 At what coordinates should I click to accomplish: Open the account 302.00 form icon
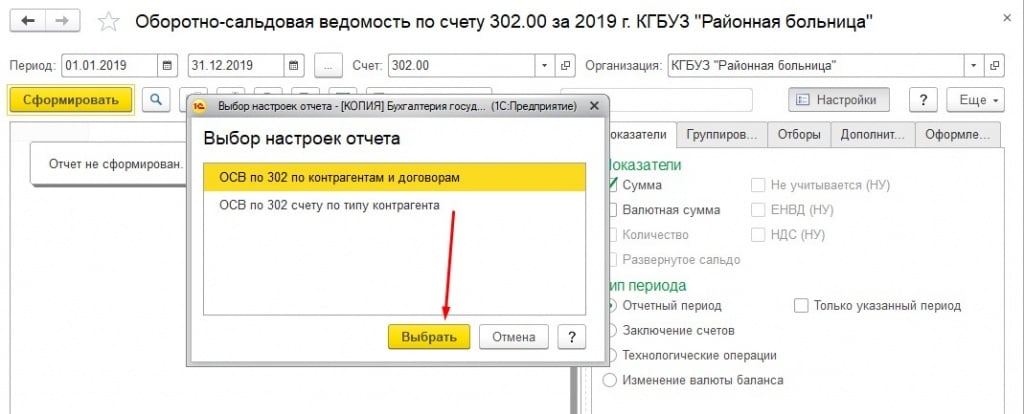(566, 66)
